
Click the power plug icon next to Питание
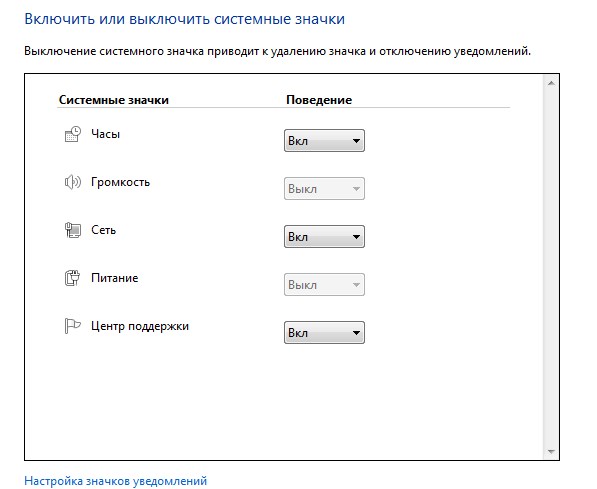(x=73, y=278)
